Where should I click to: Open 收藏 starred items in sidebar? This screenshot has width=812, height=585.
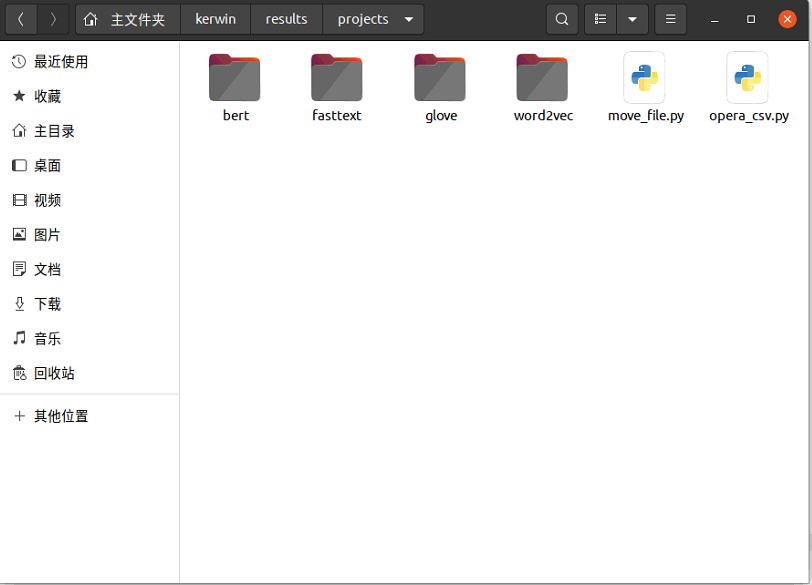90,96
